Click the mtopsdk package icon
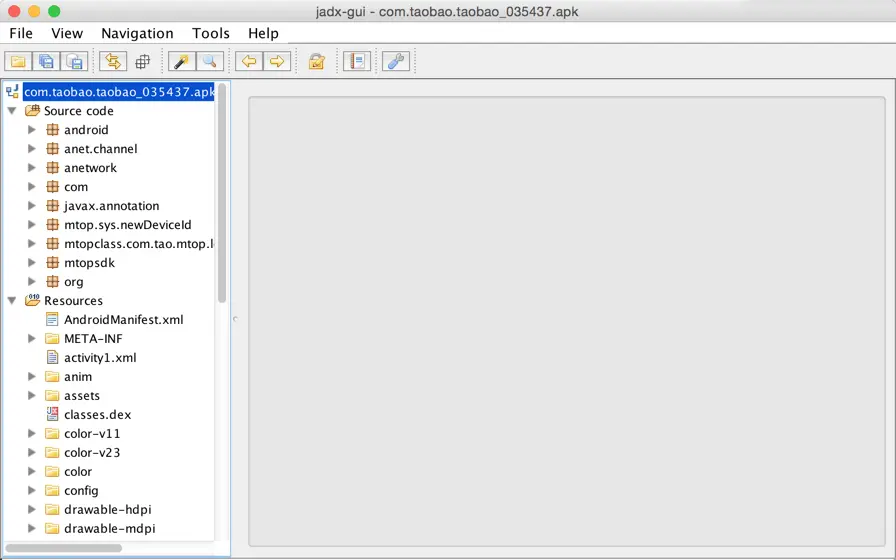The image size is (896, 560). 53,263
